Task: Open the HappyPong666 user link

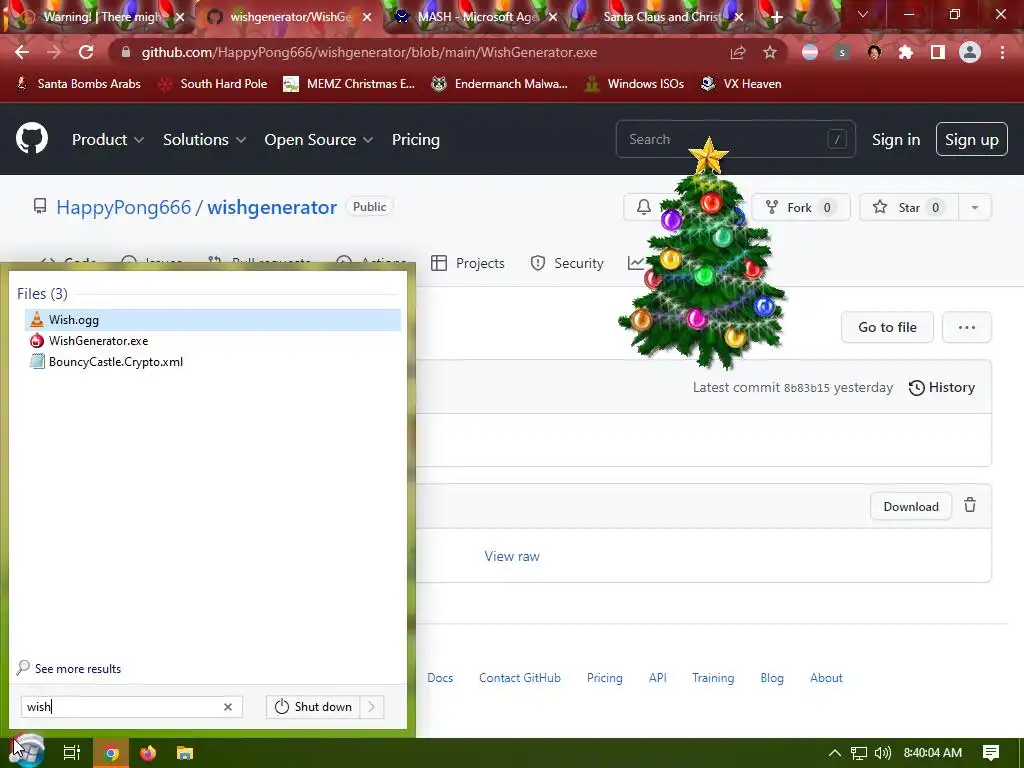Action: pyautogui.click(x=123, y=207)
